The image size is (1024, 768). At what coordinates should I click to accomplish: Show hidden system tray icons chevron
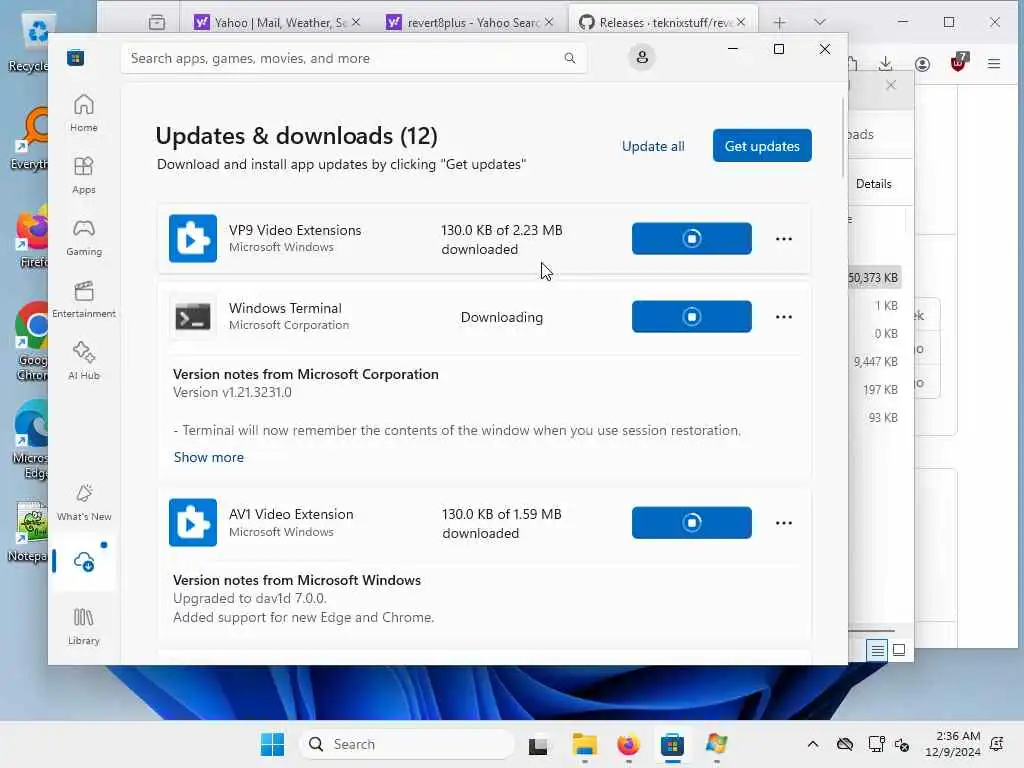click(x=812, y=744)
